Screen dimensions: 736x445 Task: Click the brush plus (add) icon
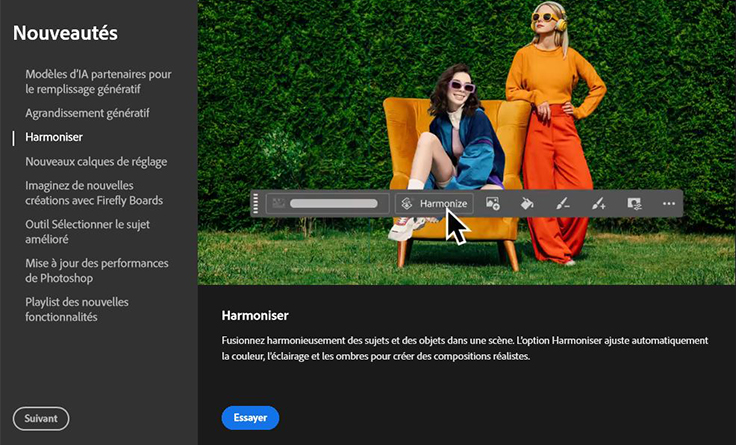tap(598, 203)
